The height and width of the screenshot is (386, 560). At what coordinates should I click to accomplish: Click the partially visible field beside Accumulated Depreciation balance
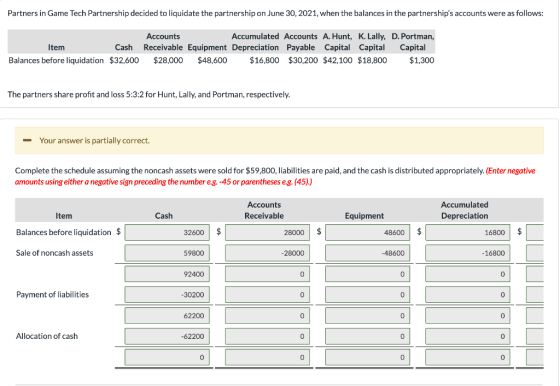coord(535,232)
